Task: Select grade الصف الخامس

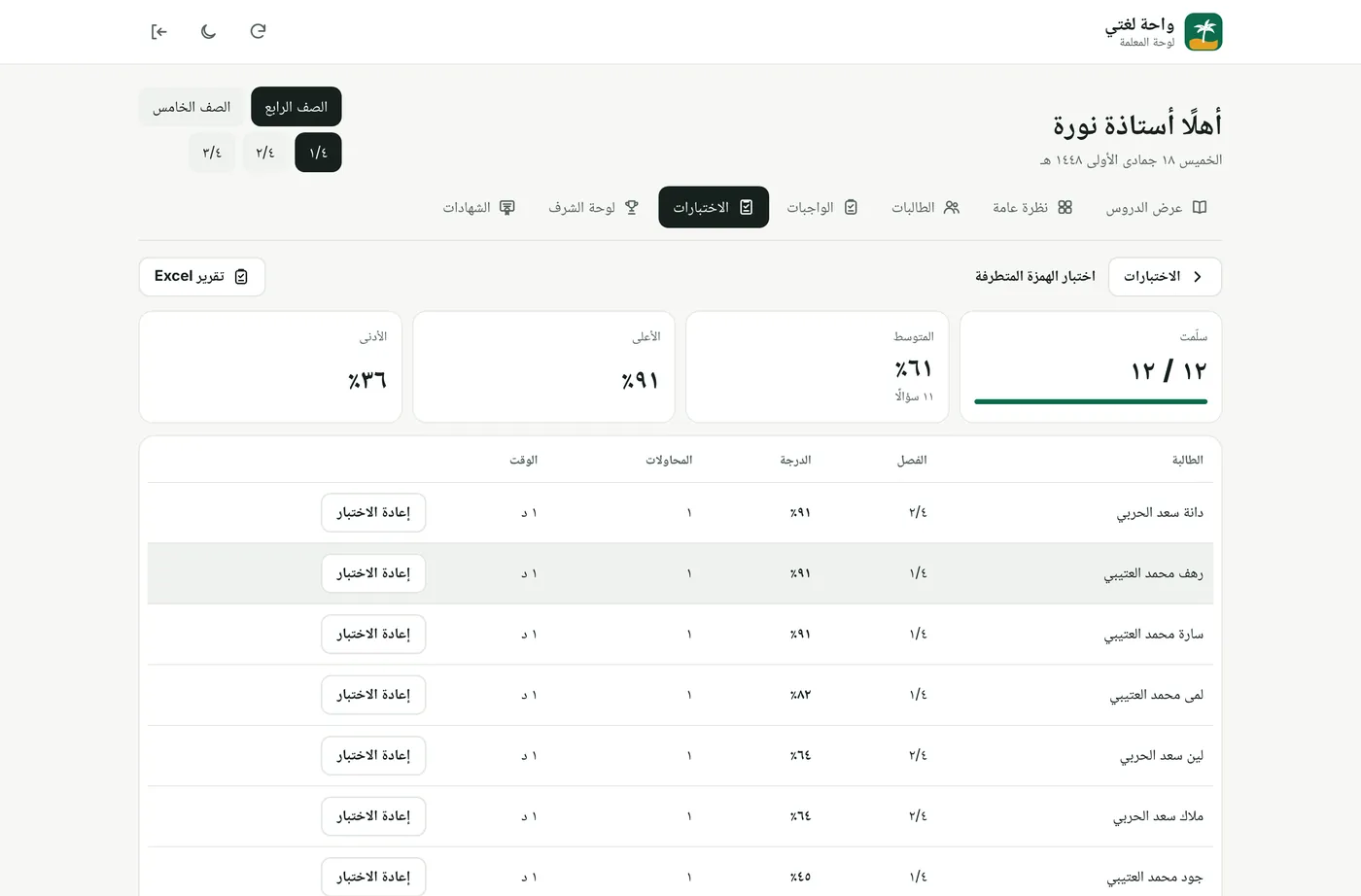Action: click(192, 107)
